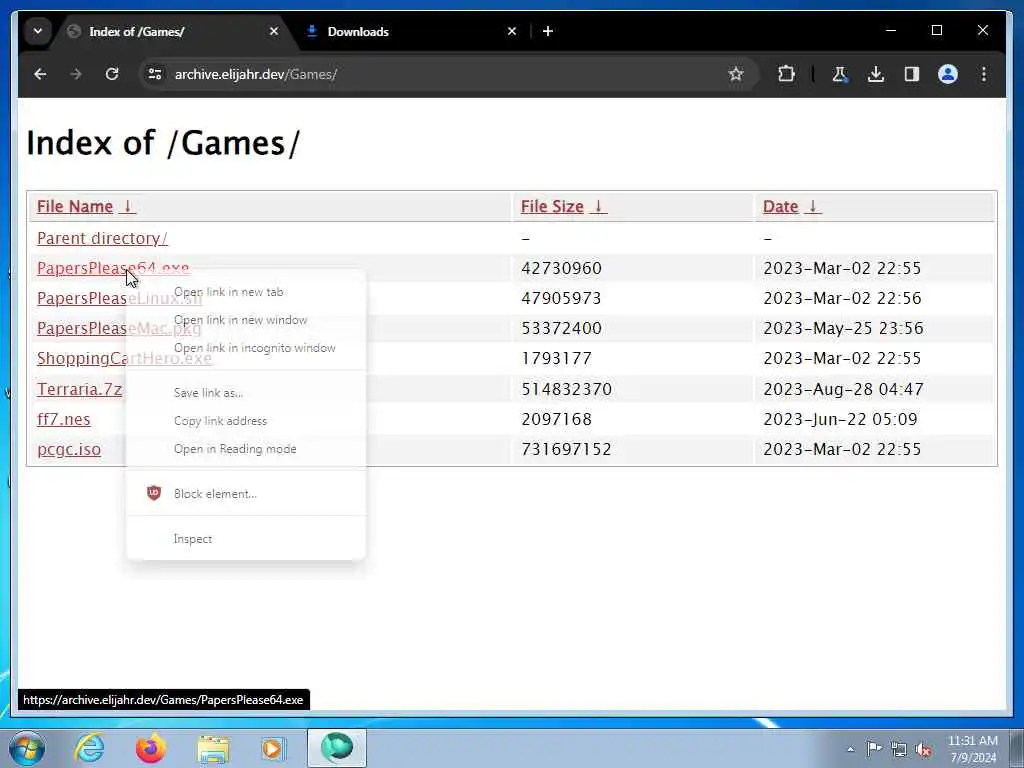Click file size 47905973

(561, 298)
